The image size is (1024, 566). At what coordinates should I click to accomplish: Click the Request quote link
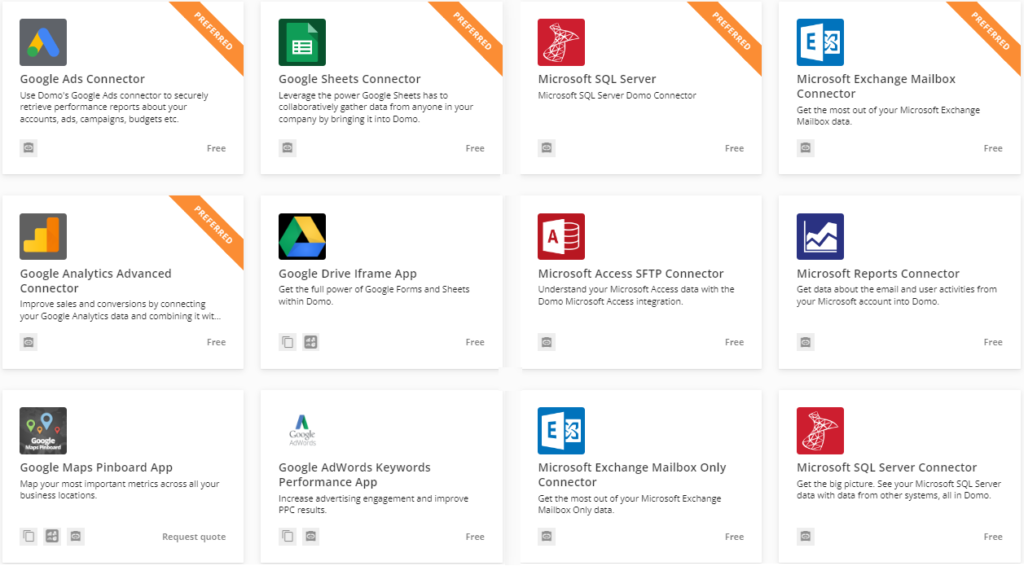point(194,537)
